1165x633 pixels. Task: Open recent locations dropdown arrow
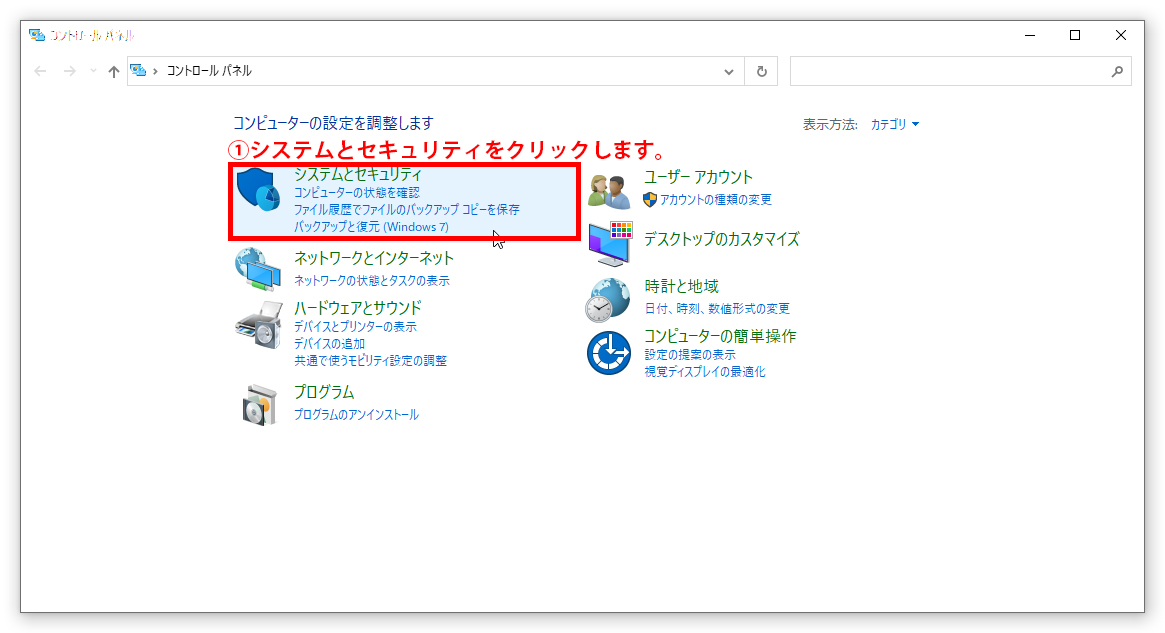pos(93,71)
